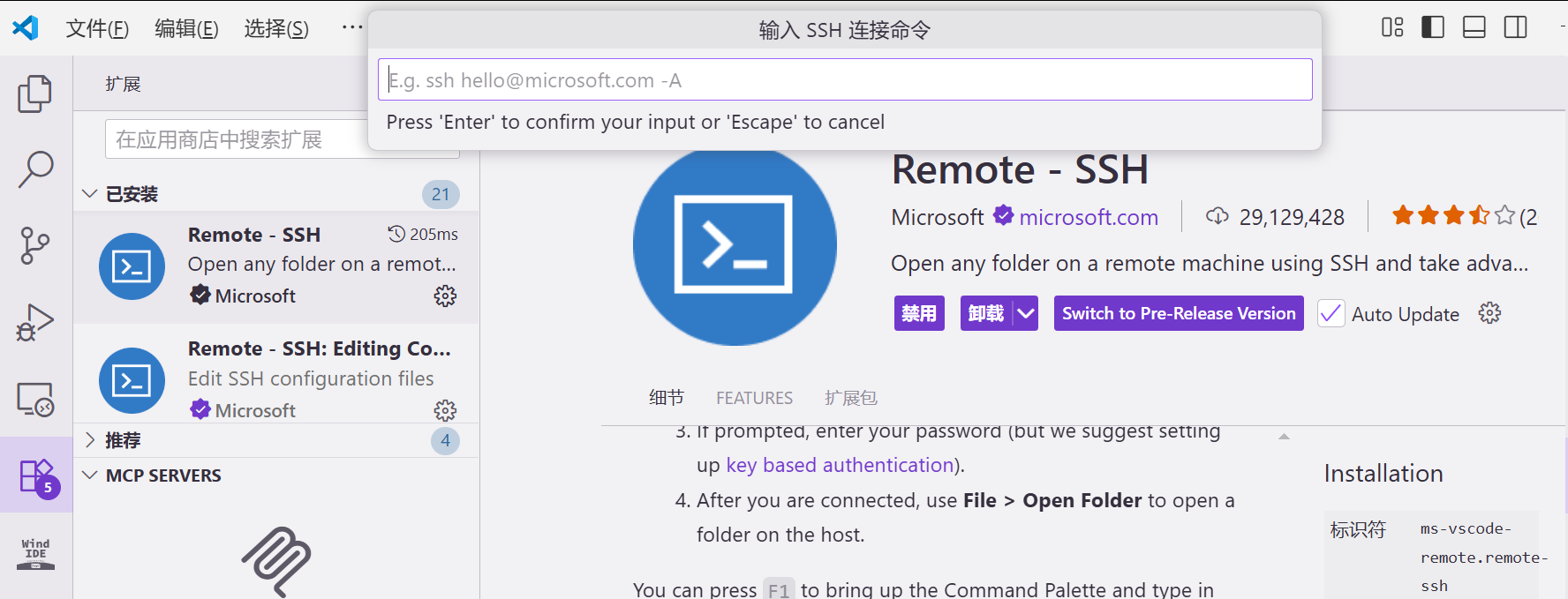Click the 'ms-vscode-remote.remote-ssh' identifier text
The height and width of the screenshot is (599, 1568).
1484,557
